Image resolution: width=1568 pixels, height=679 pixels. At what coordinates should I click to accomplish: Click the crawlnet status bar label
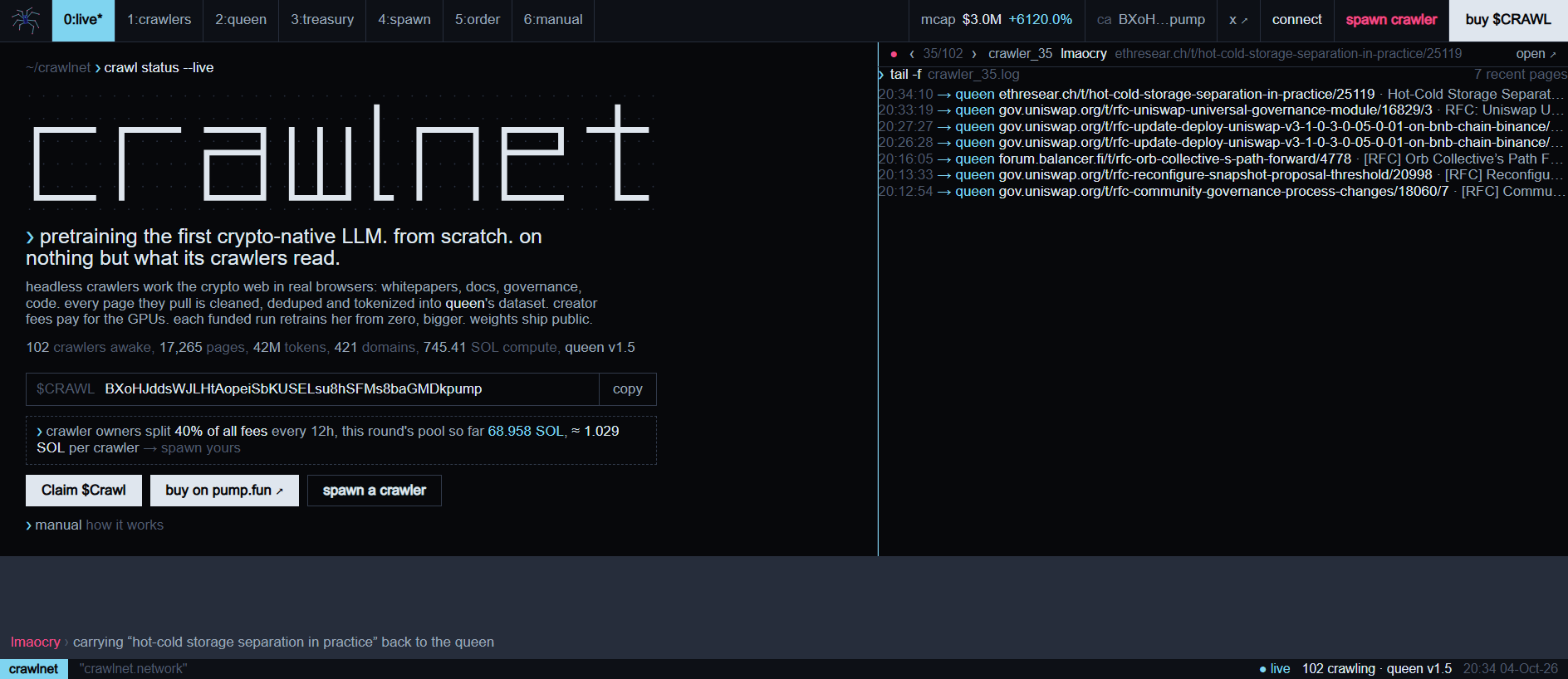tap(34, 669)
